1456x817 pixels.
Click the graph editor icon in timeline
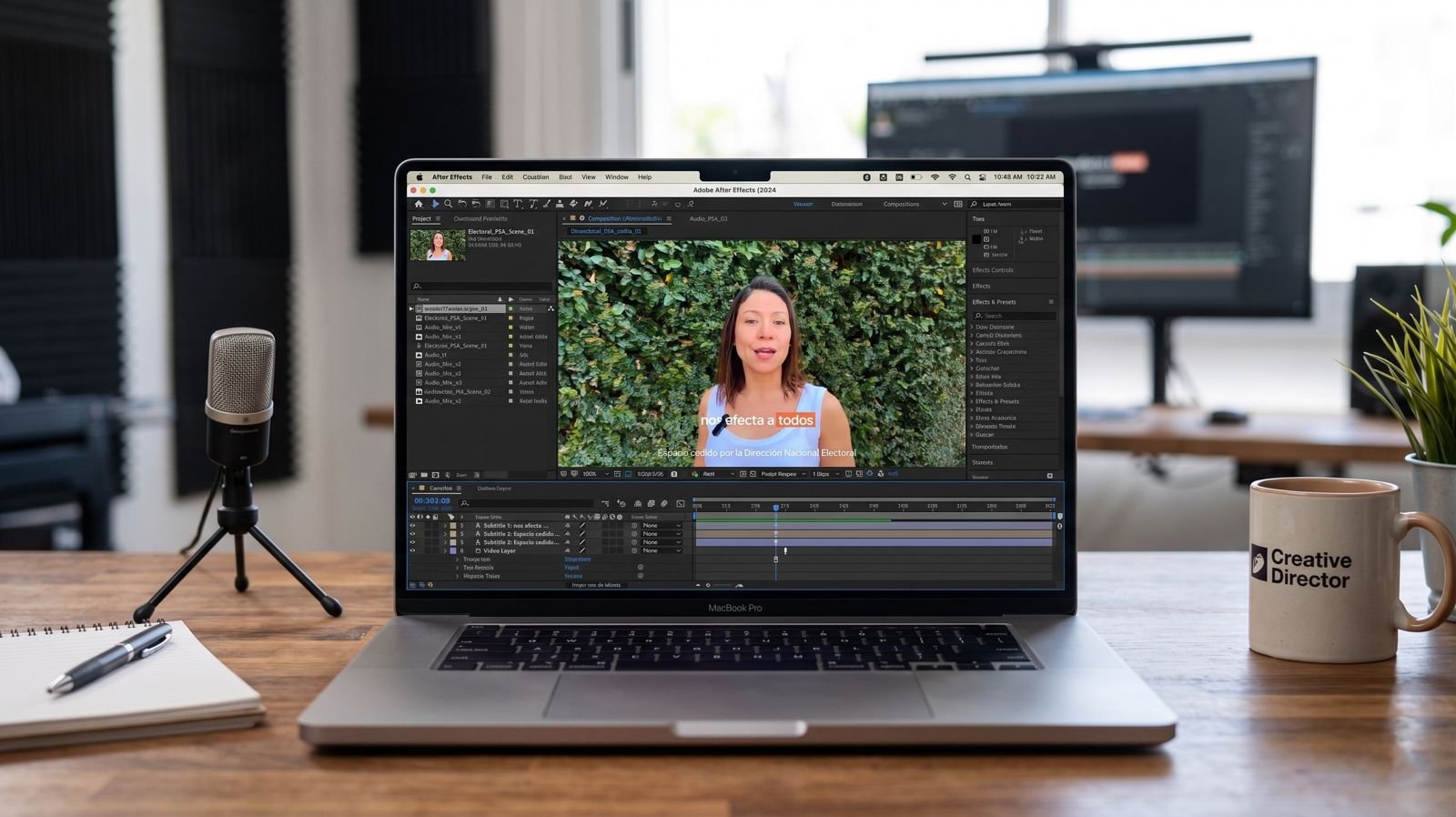pyautogui.click(x=681, y=503)
